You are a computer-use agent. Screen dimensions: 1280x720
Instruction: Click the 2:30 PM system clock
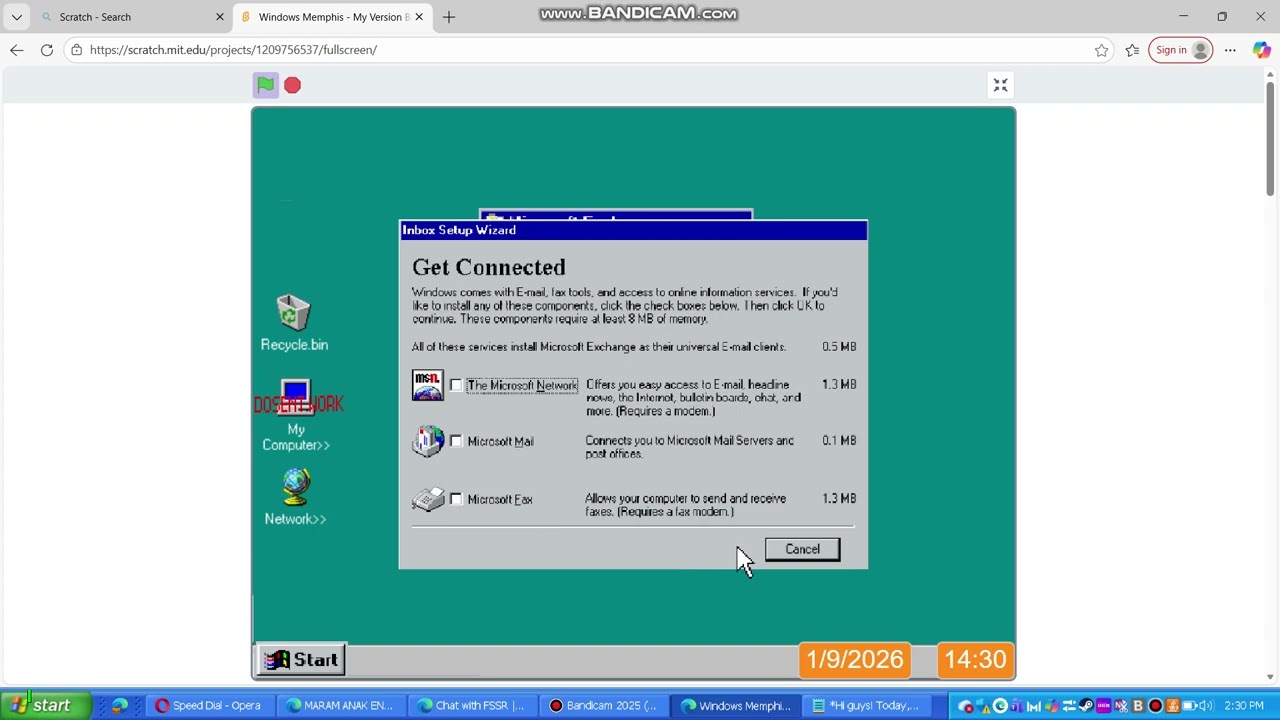(1244, 706)
